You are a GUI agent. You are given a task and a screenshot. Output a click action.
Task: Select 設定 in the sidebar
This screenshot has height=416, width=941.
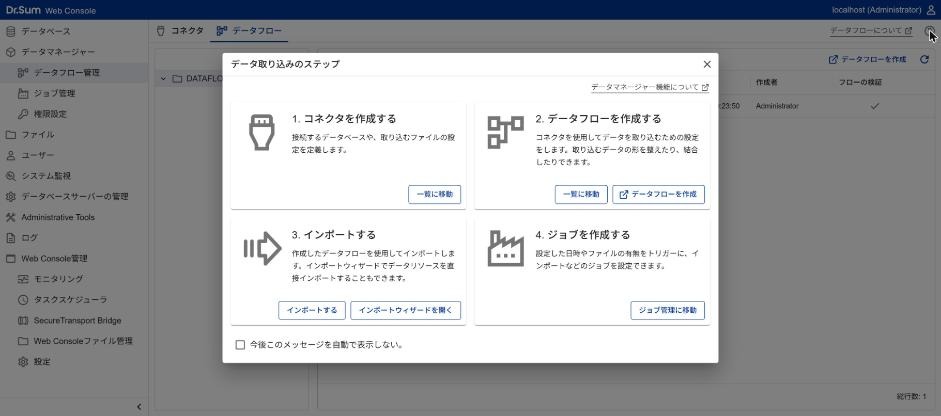(x=74, y=362)
